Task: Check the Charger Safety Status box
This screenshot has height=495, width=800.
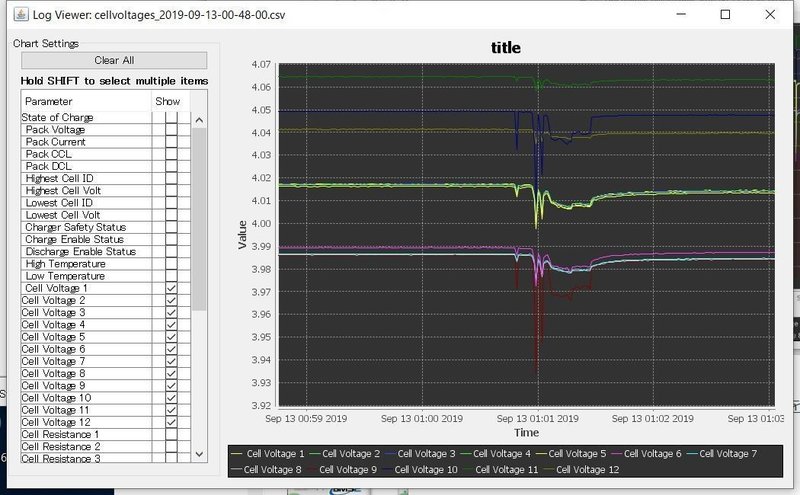Action: (x=171, y=228)
